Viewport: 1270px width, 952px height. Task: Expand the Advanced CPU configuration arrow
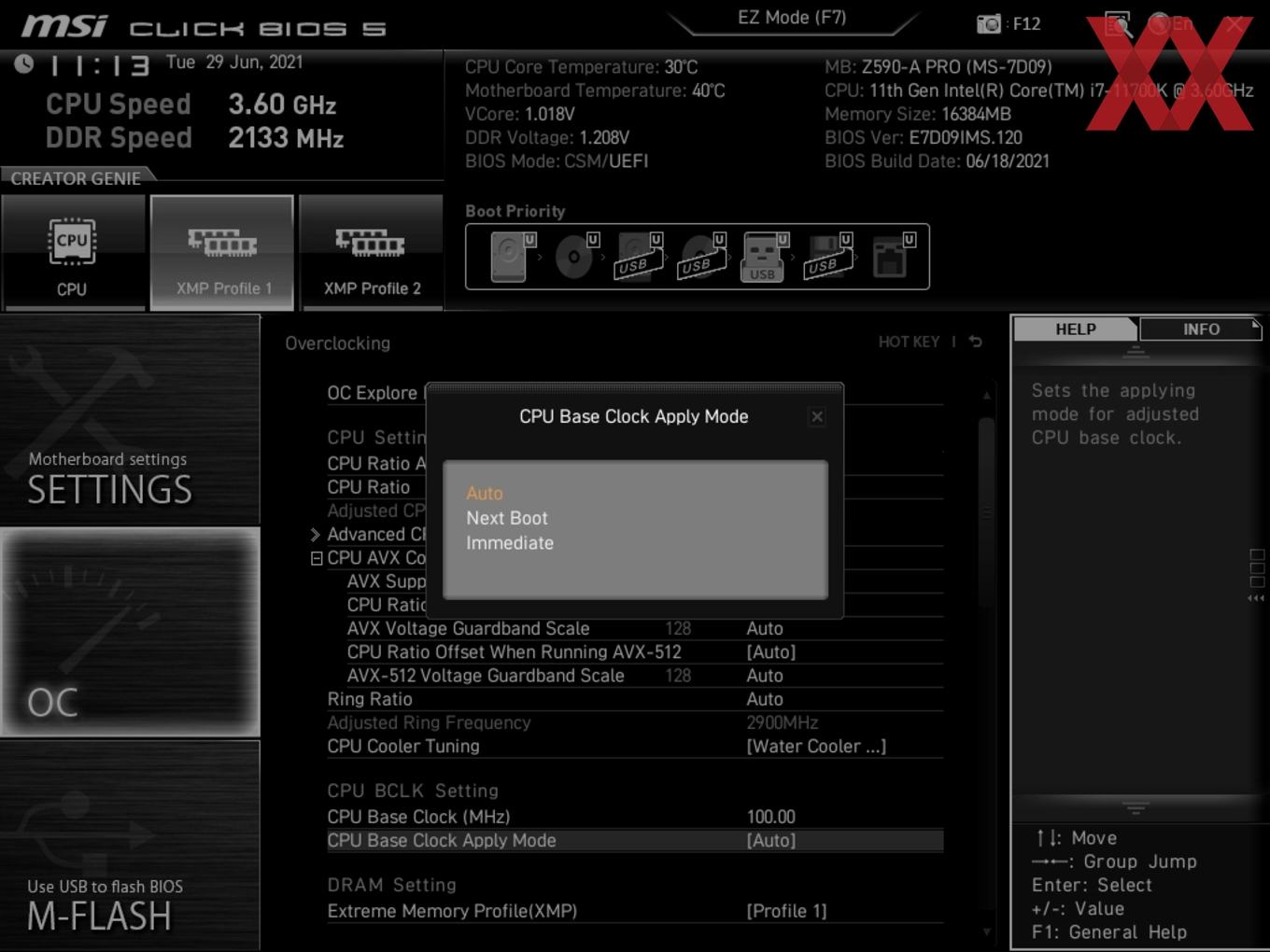point(316,535)
